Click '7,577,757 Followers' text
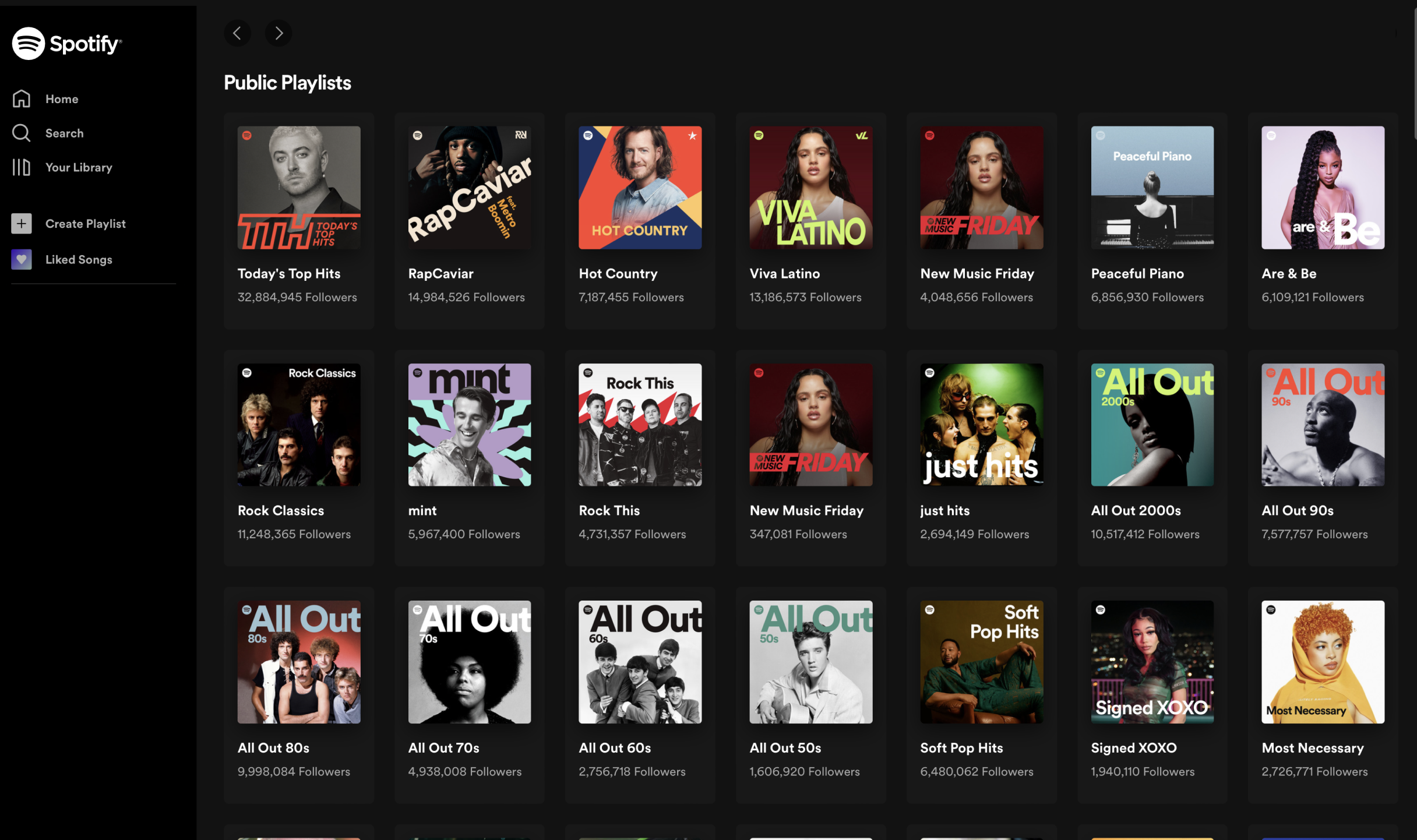 tap(1315, 534)
